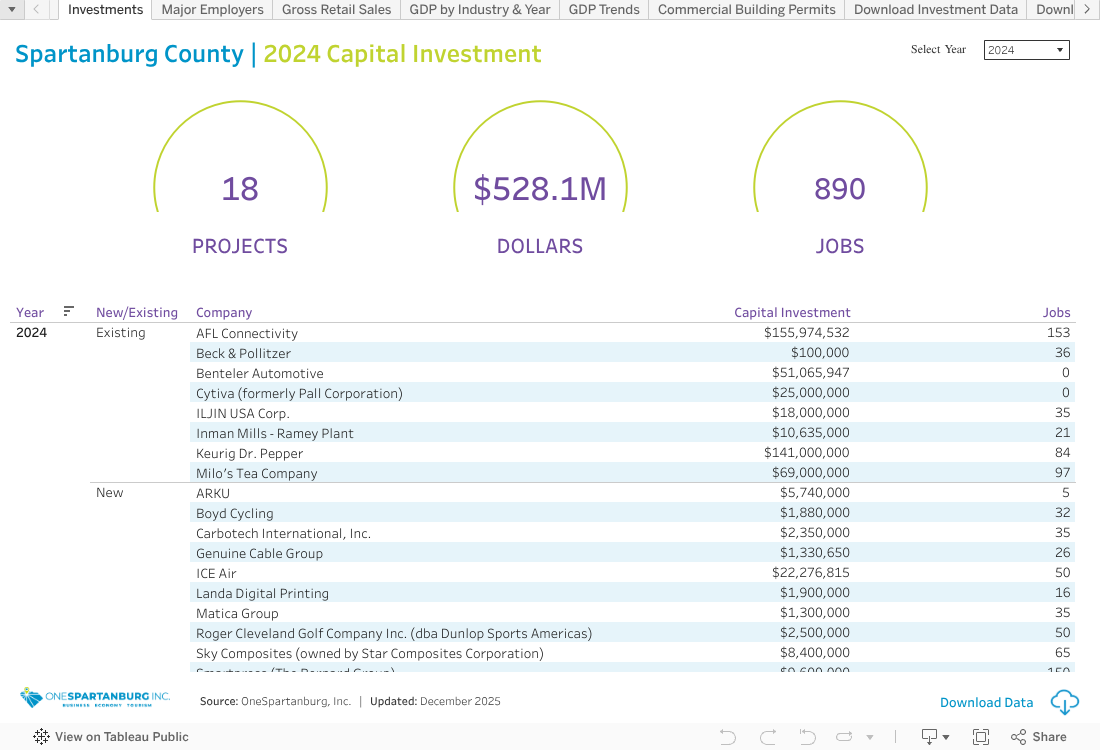Open the Share dialog
Screen dimensions: 1100x750
pos(1038,737)
